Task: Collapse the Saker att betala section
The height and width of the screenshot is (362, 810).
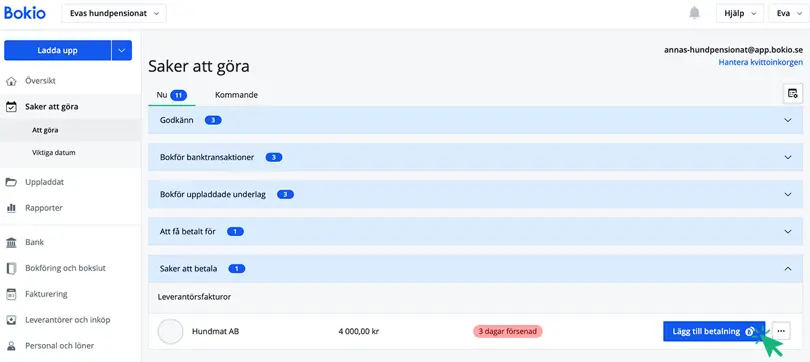Action: click(x=475, y=269)
